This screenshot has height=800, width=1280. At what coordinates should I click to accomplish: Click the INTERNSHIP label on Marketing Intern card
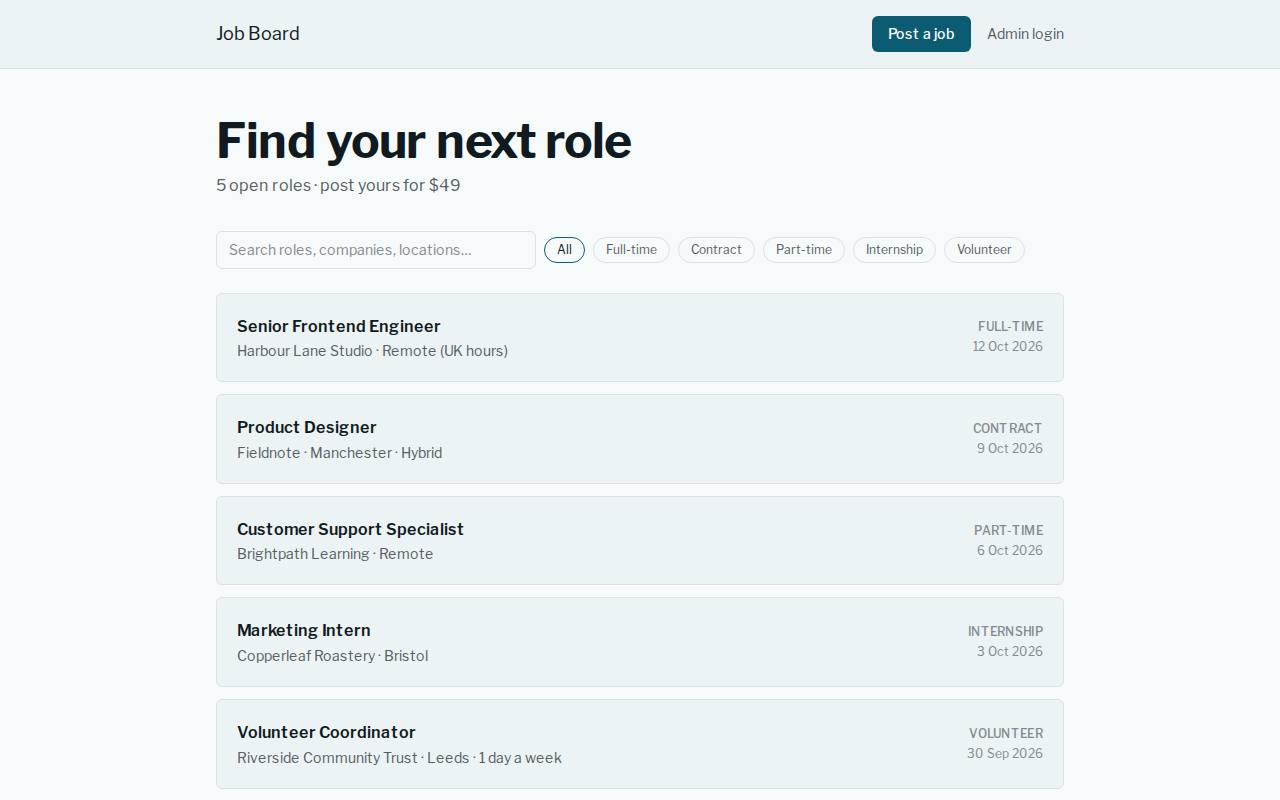click(x=1005, y=631)
